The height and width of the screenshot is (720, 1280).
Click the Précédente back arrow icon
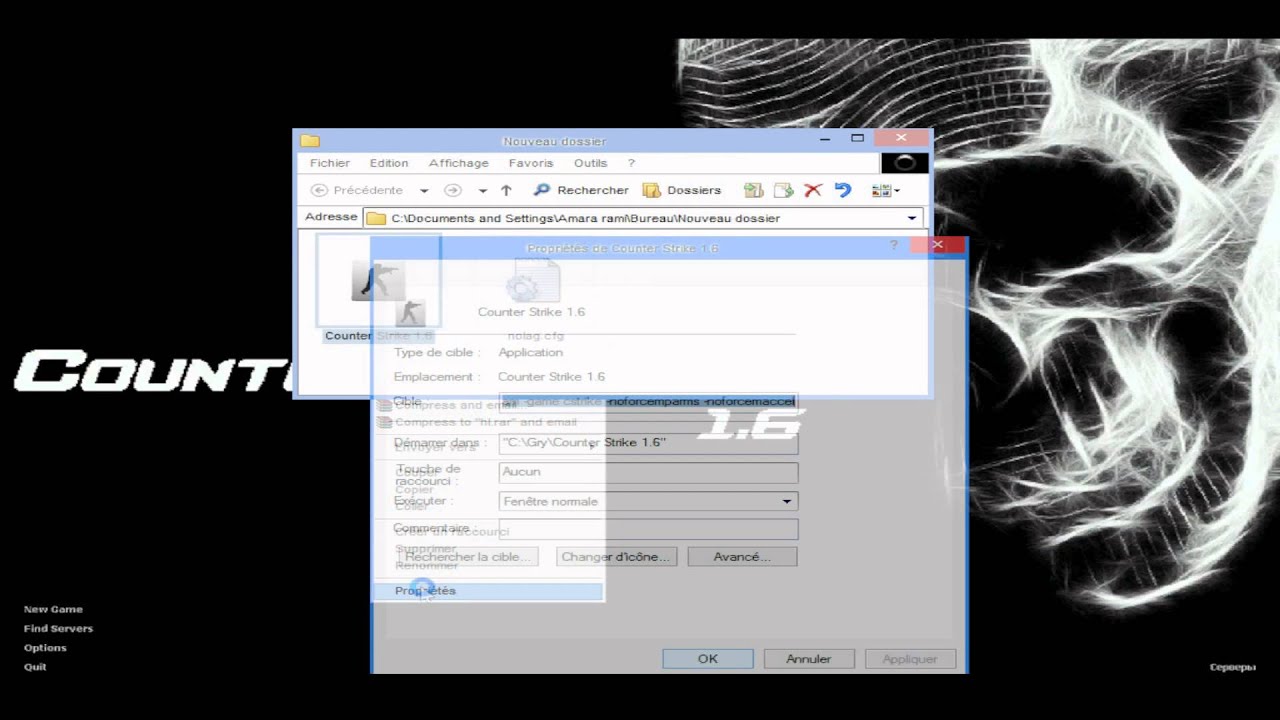click(x=319, y=190)
